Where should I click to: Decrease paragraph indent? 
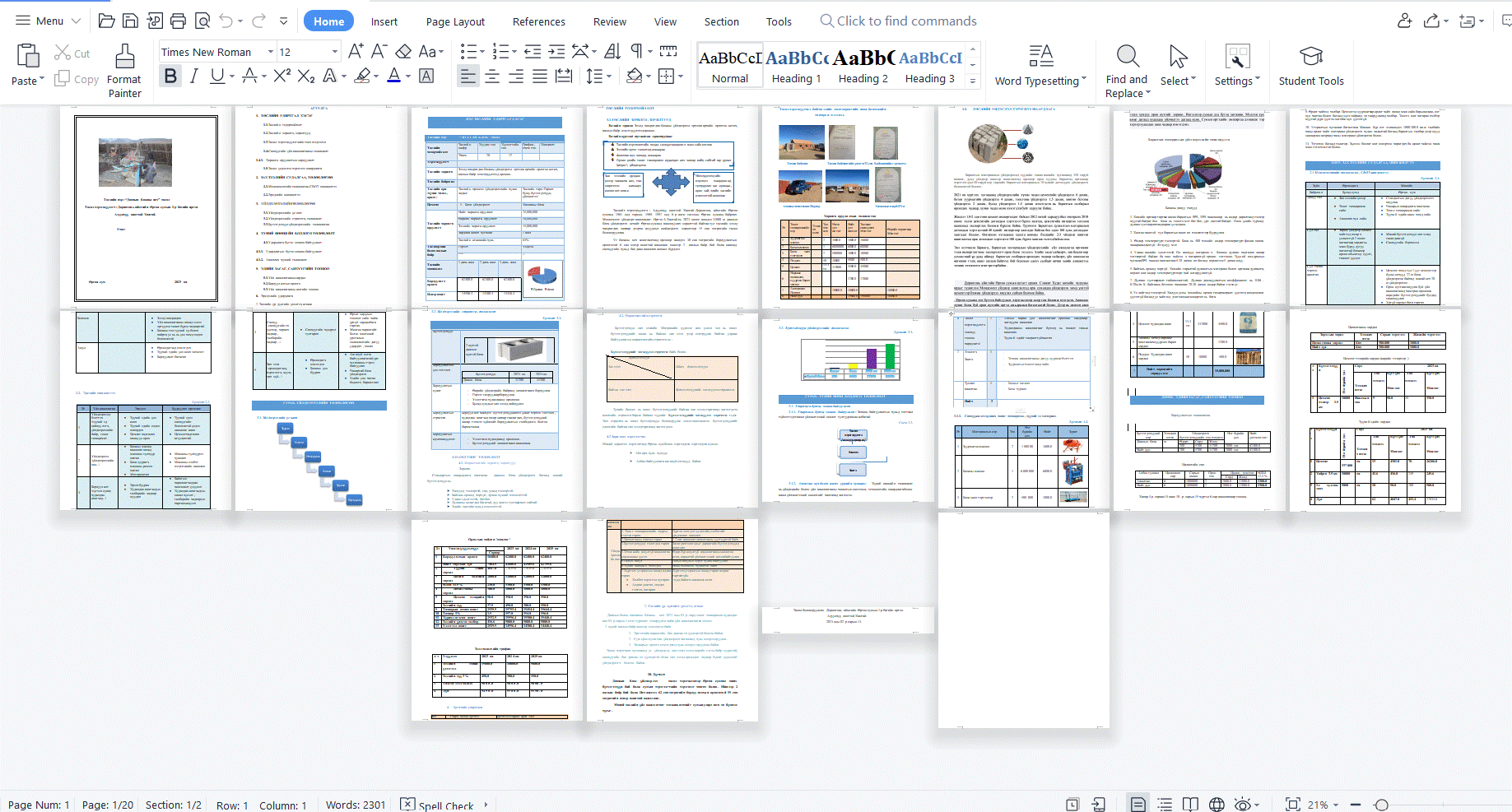click(x=533, y=51)
